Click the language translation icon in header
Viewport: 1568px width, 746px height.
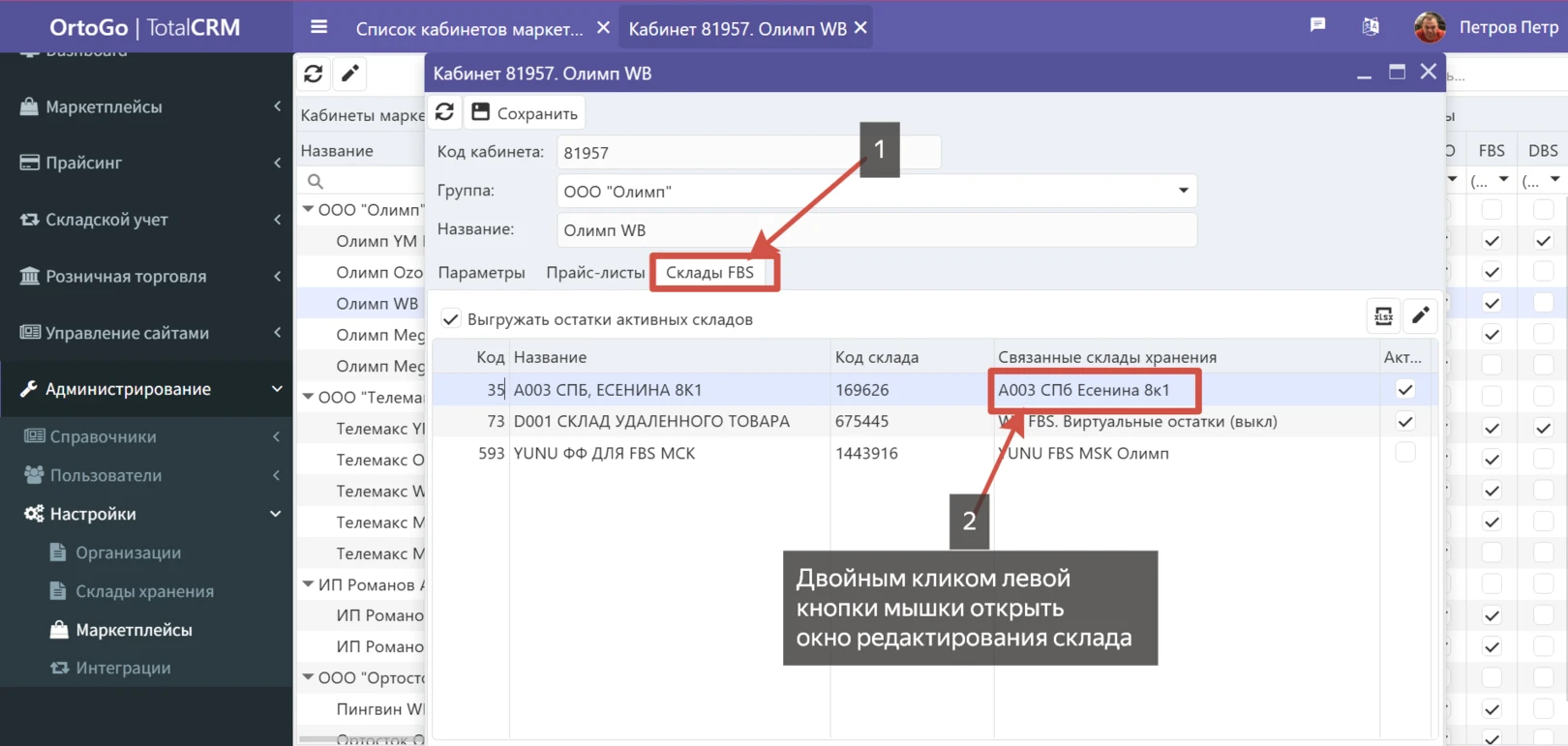point(1371,26)
